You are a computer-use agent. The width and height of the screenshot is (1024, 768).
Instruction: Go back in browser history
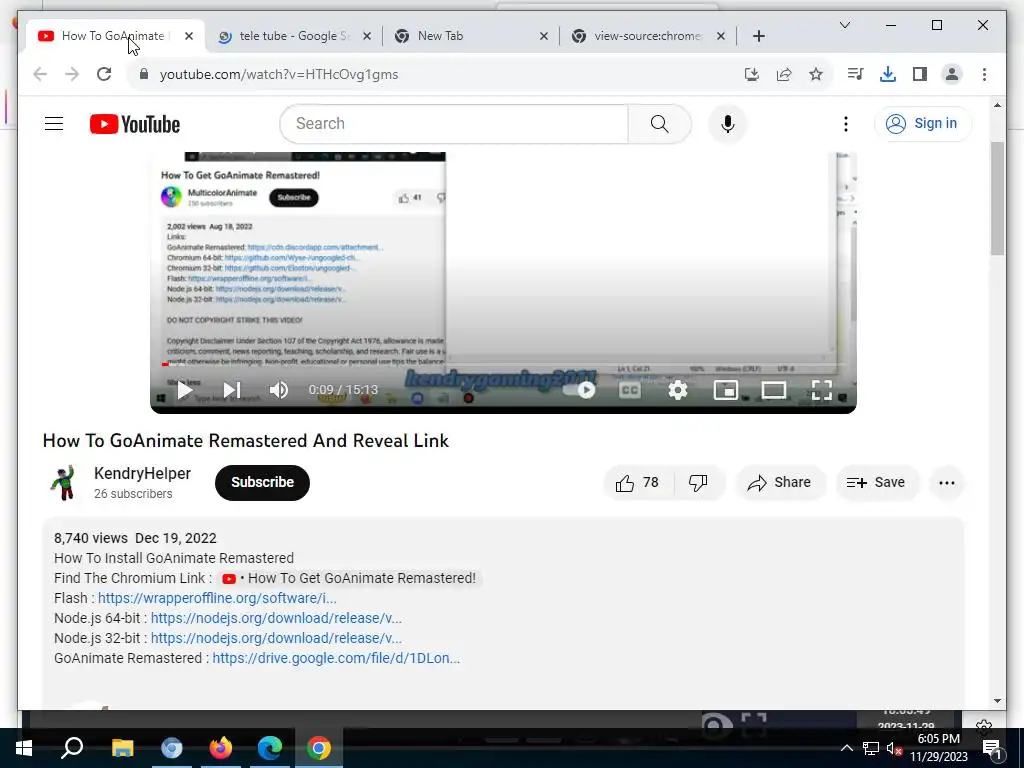[x=40, y=74]
